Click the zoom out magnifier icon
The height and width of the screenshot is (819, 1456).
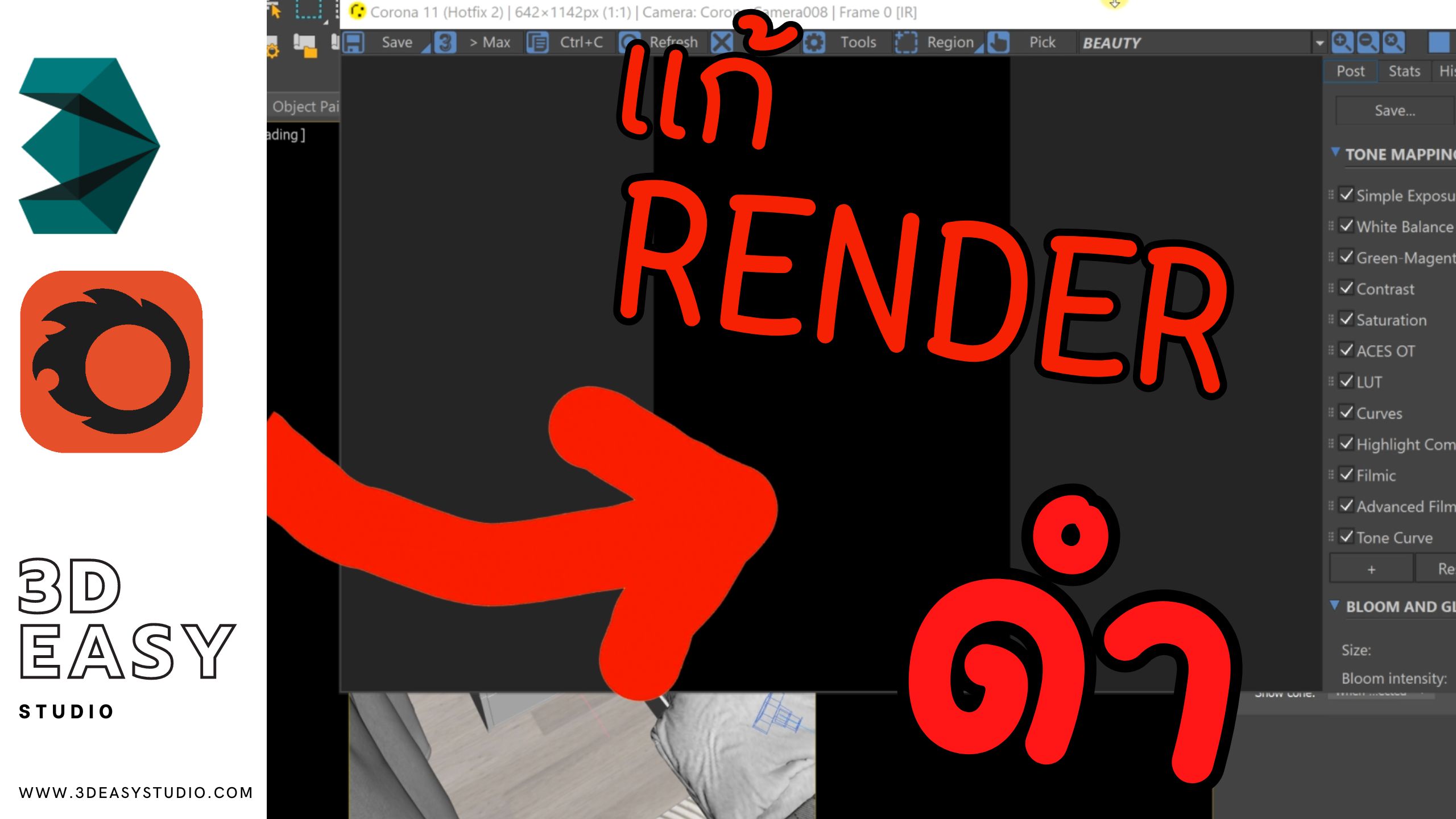[1368, 42]
